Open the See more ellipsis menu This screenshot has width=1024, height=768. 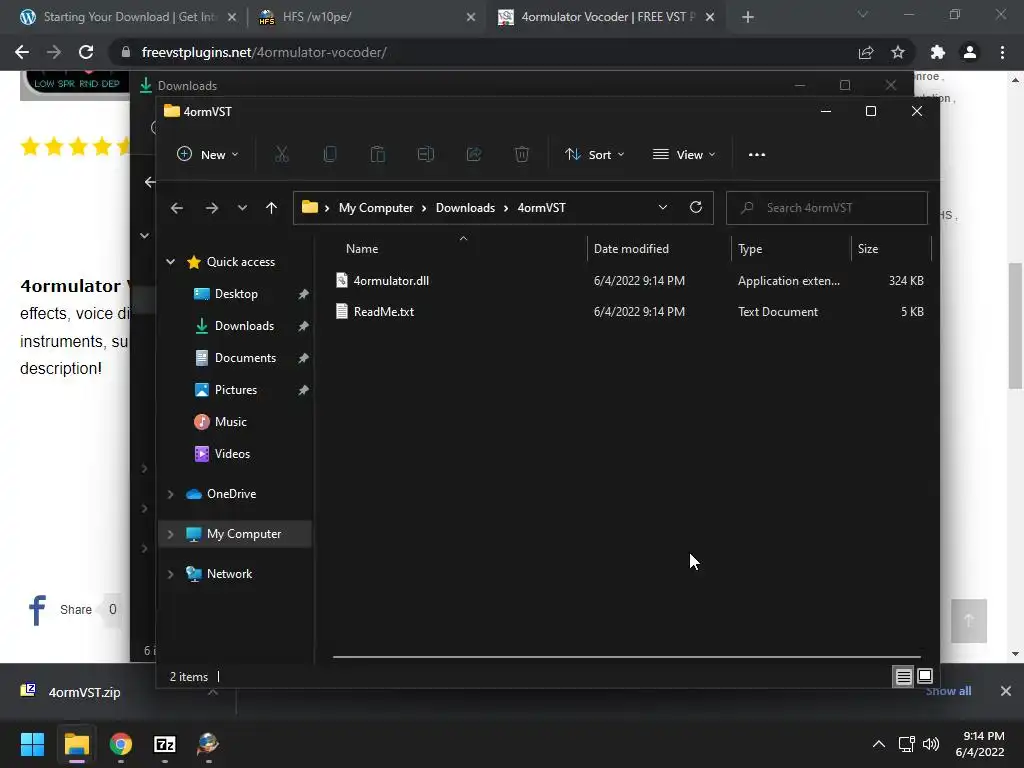757,155
